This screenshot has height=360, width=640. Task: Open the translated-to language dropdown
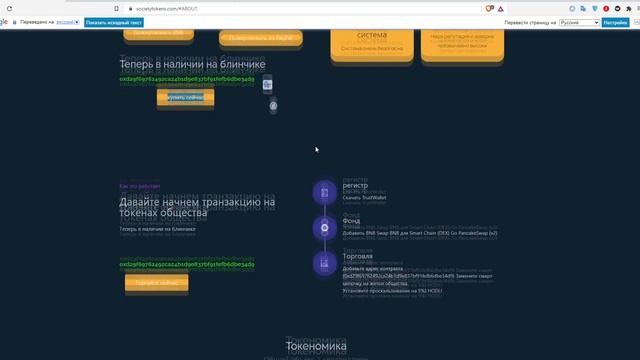point(68,22)
